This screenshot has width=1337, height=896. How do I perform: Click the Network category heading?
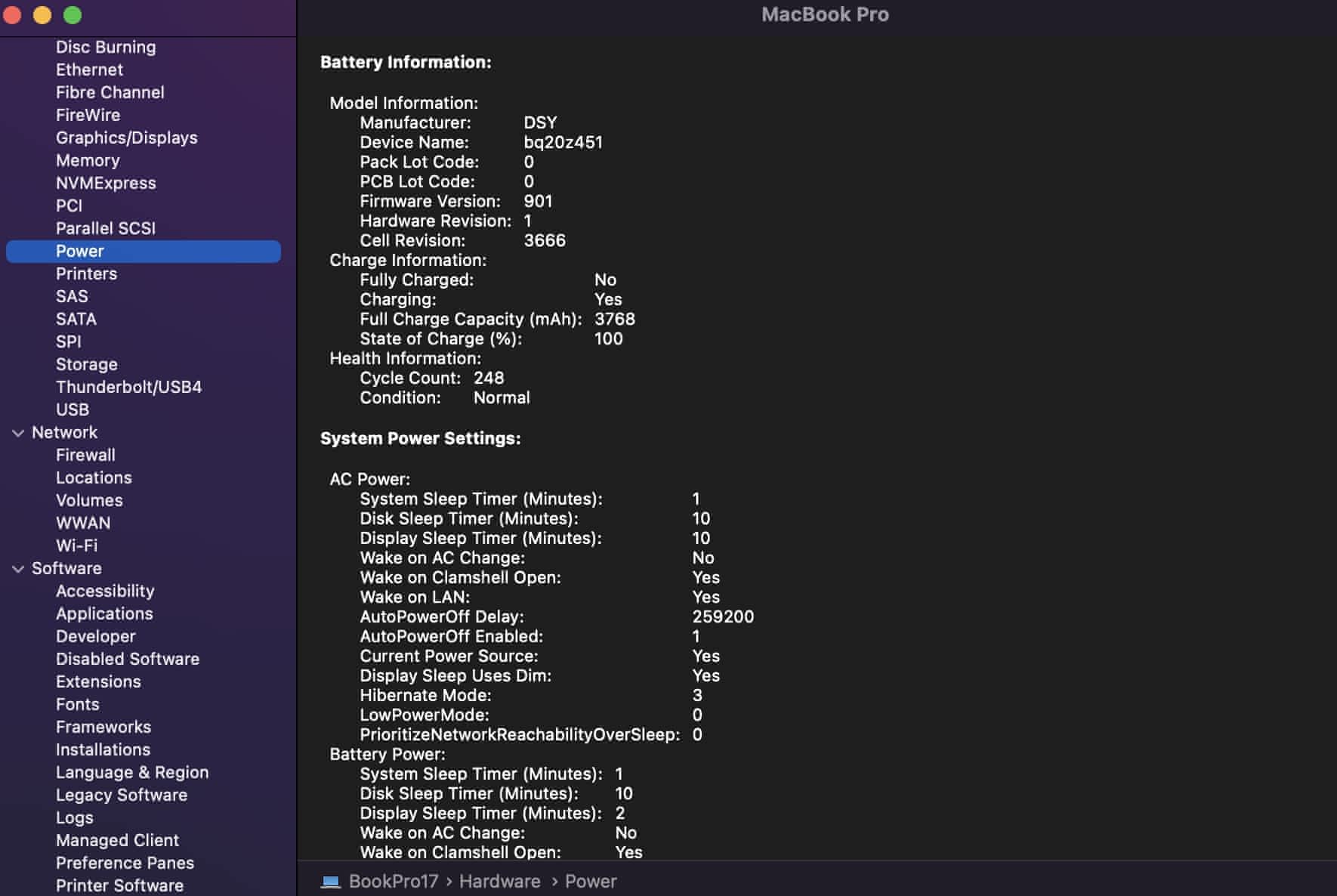[x=64, y=432]
